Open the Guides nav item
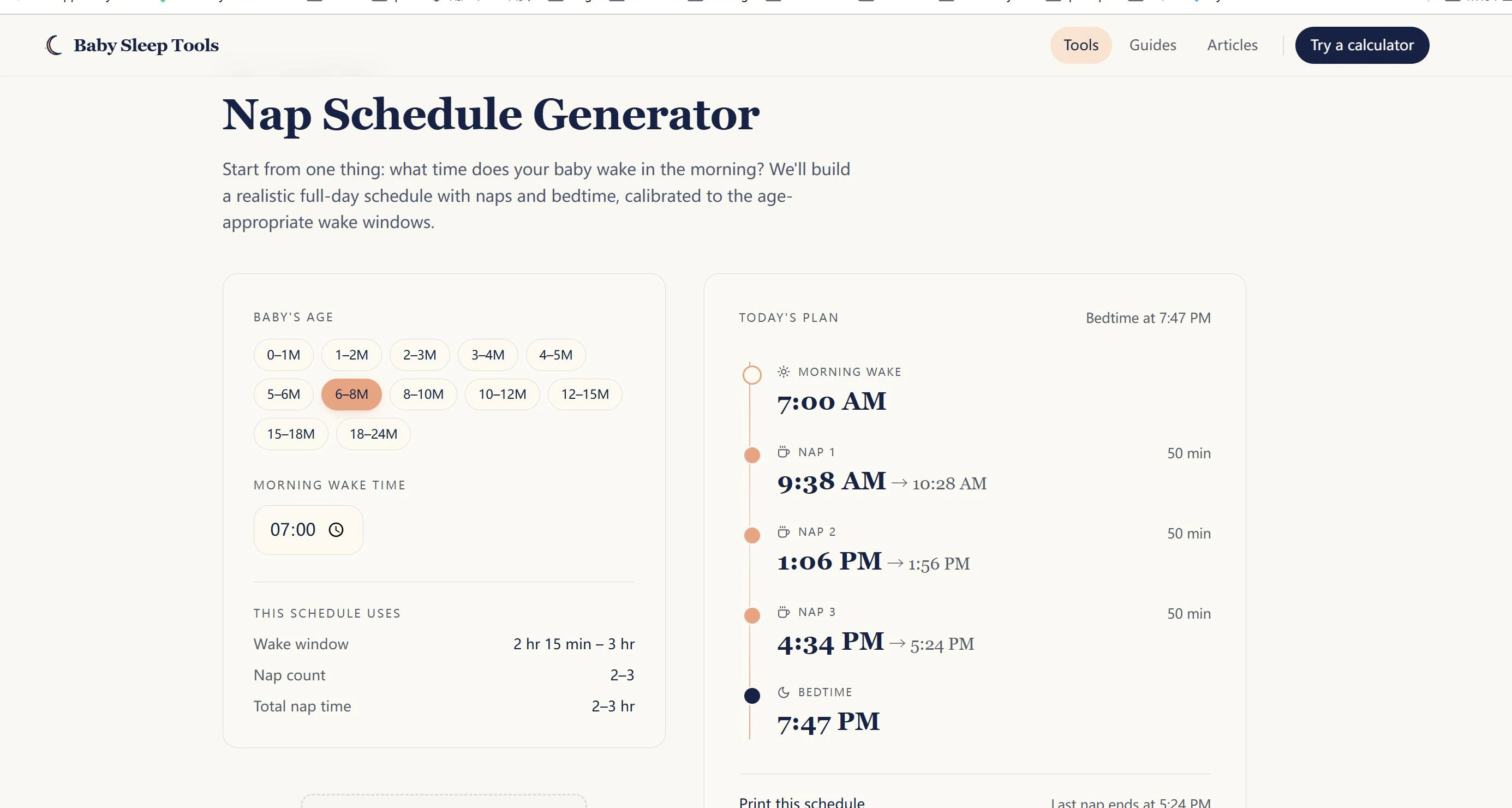This screenshot has width=1512, height=808. point(1153,45)
